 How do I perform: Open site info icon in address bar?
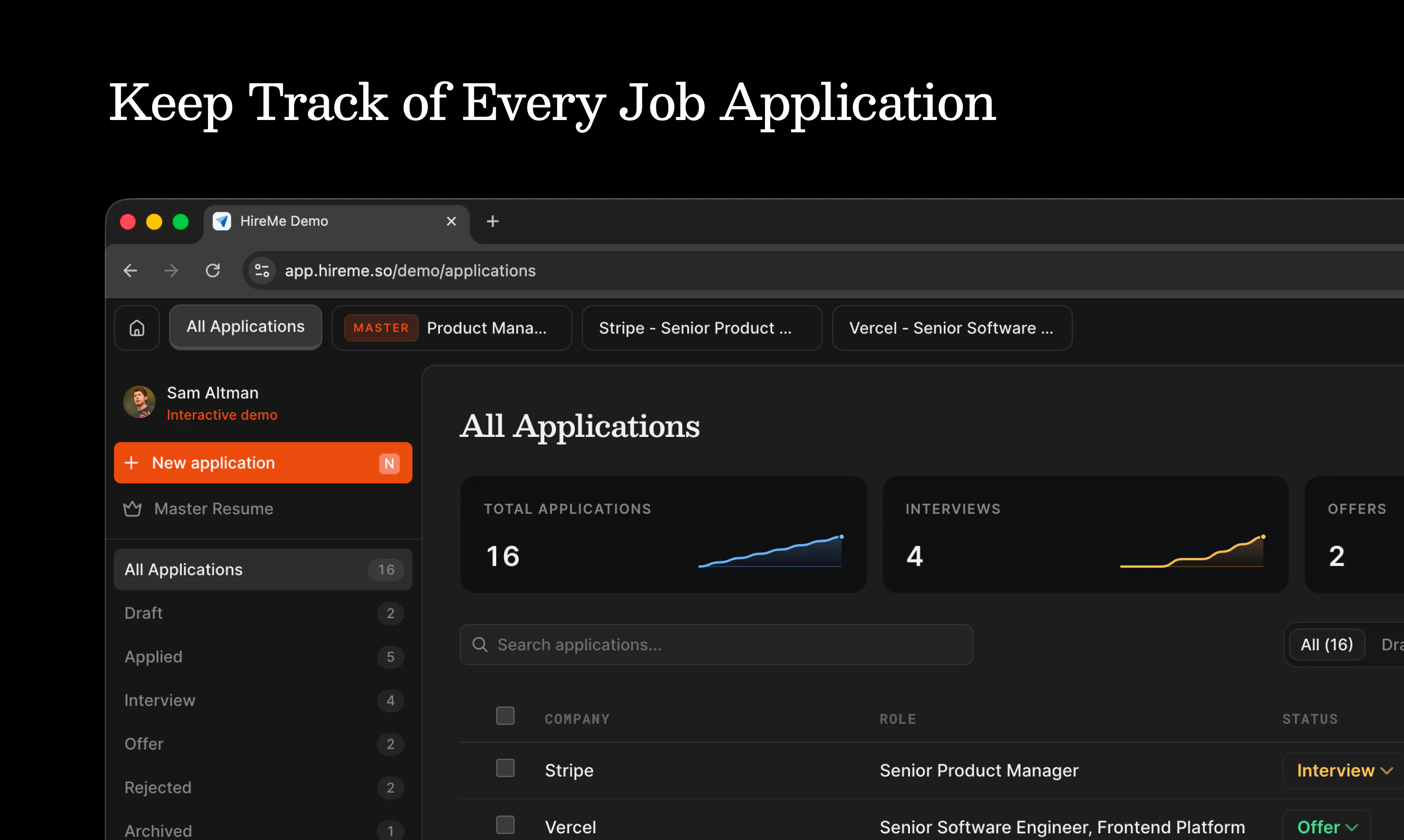tap(262, 270)
